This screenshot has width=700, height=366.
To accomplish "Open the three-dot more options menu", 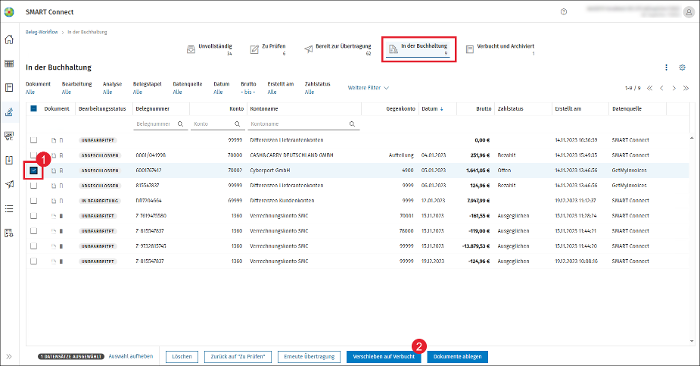I will pyautogui.click(x=666, y=67).
